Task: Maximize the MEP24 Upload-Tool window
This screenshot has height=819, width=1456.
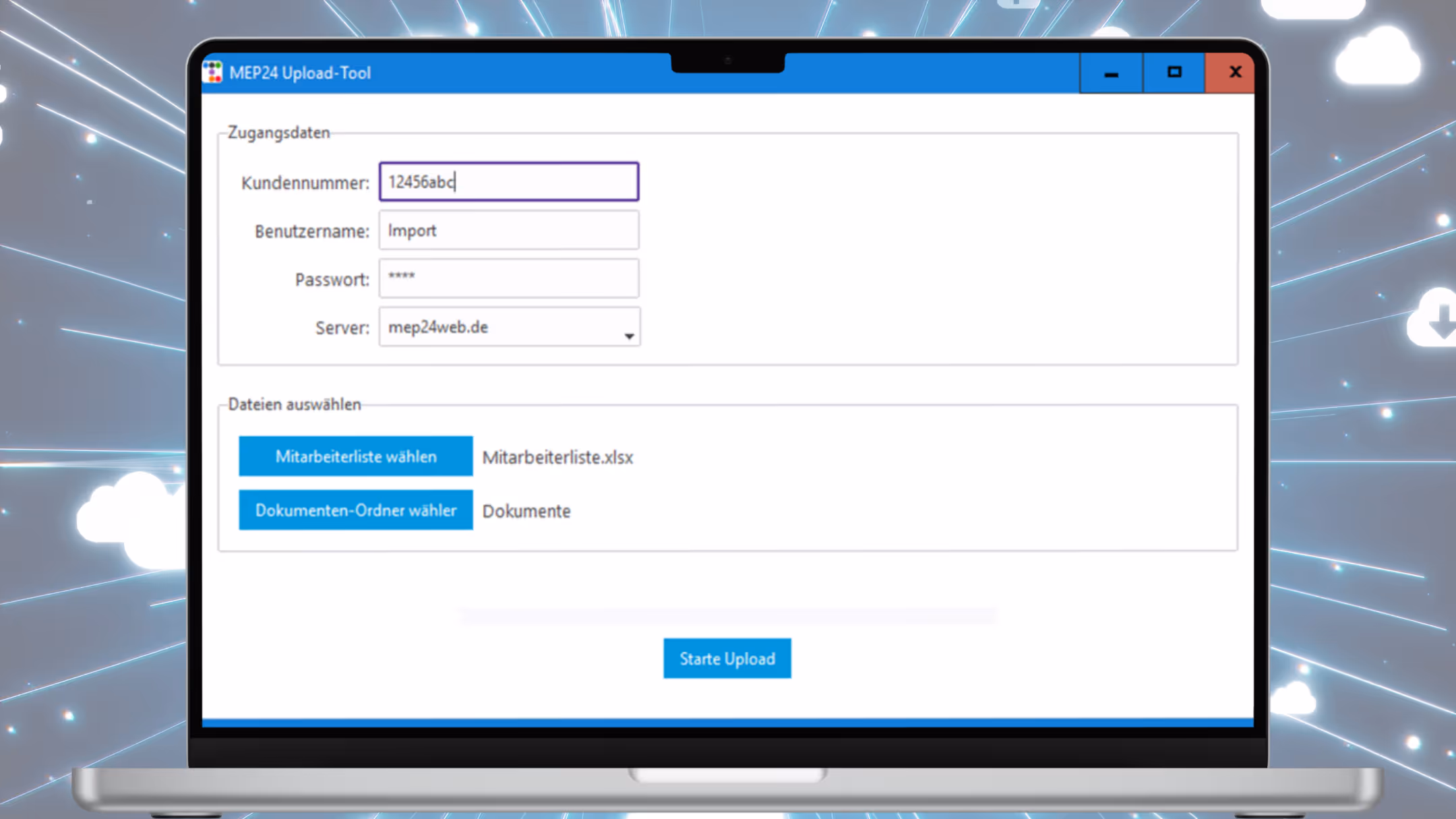Action: click(1174, 73)
